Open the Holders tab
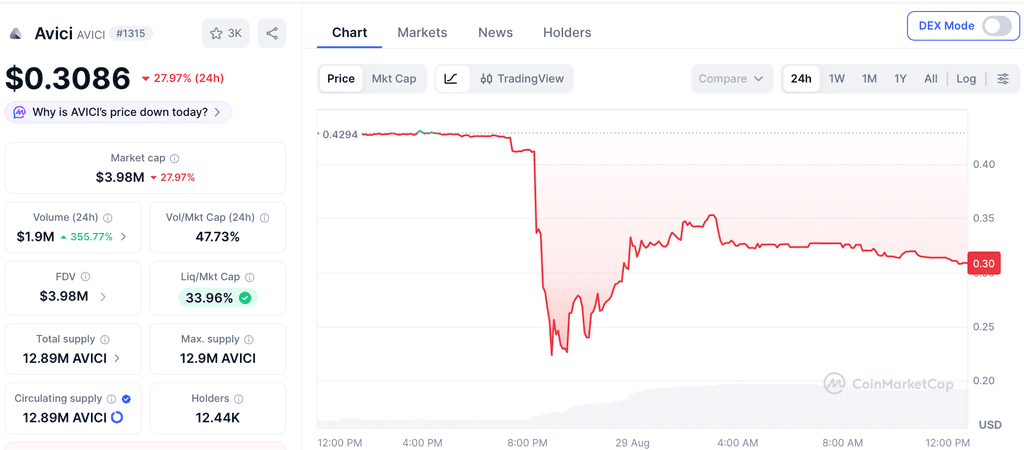1024x450 pixels. point(567,33)
